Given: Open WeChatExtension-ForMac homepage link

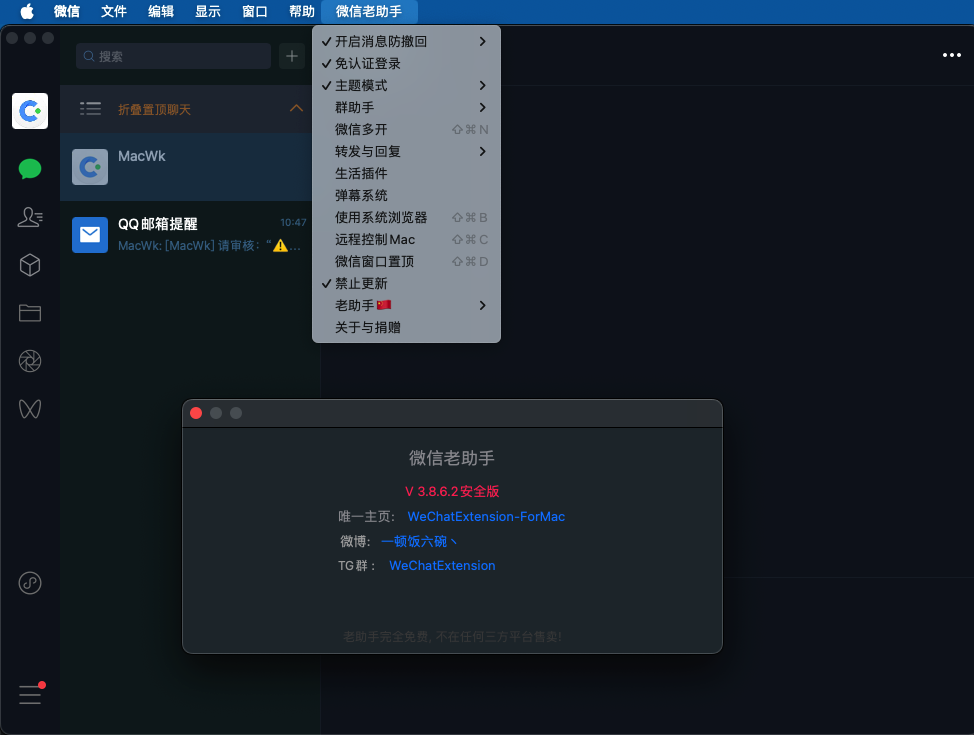Looking at the screenshot, I should (486, 517).
